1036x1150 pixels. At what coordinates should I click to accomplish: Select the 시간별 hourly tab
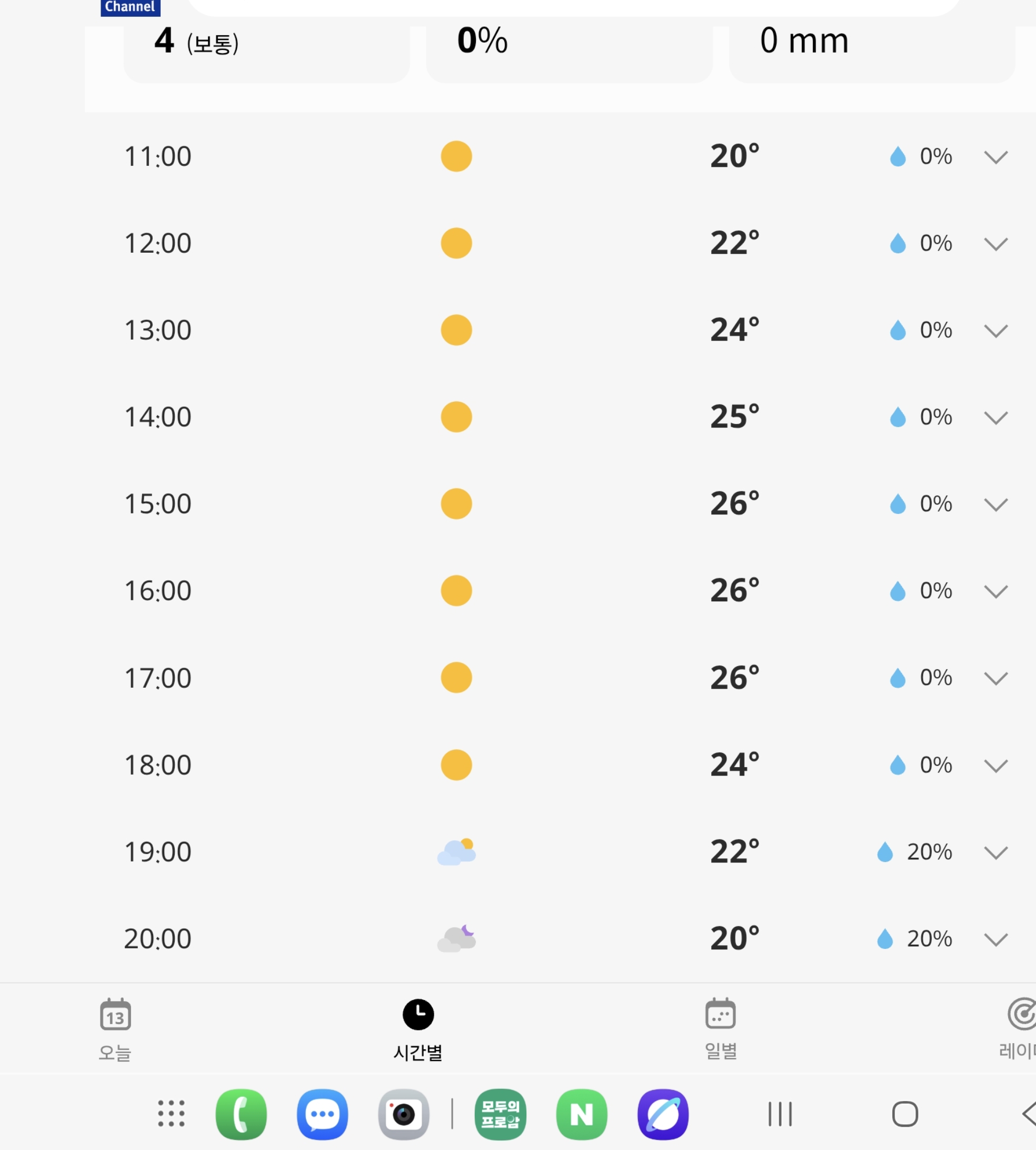coord(418,1029)
